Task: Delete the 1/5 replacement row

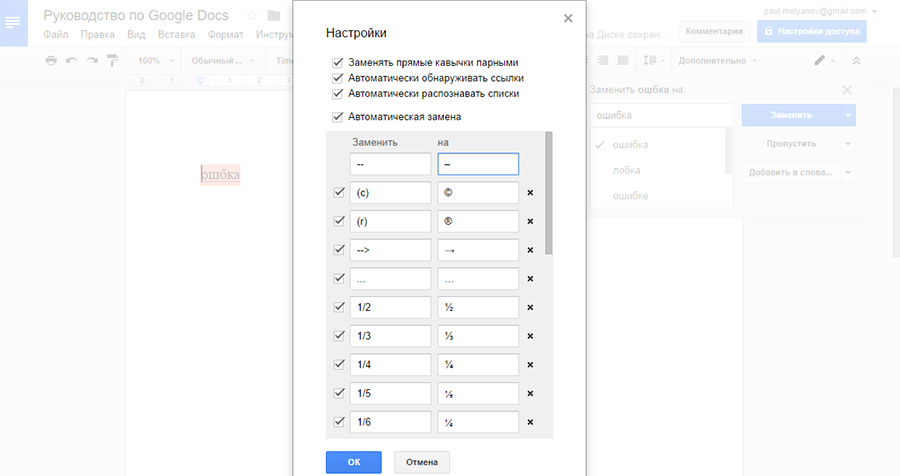Action: point(530,394)
